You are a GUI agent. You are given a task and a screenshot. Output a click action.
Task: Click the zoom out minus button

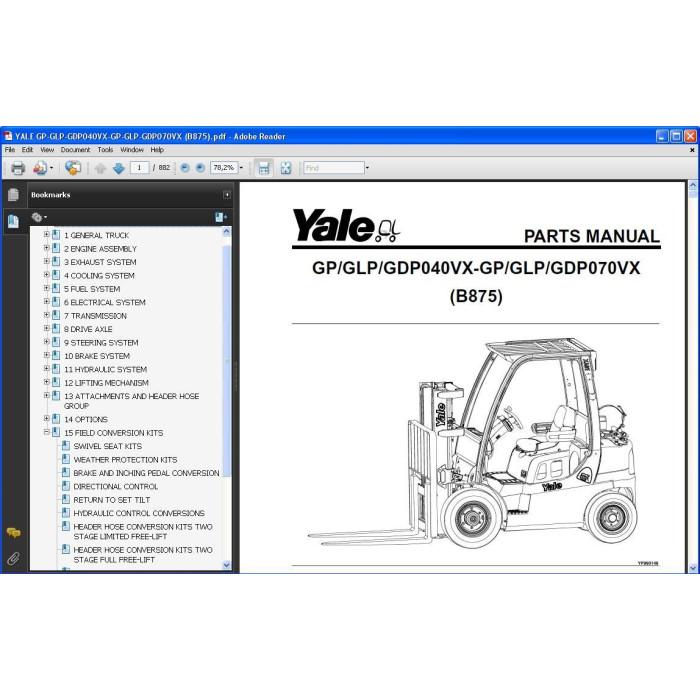[x=185, y=168]
